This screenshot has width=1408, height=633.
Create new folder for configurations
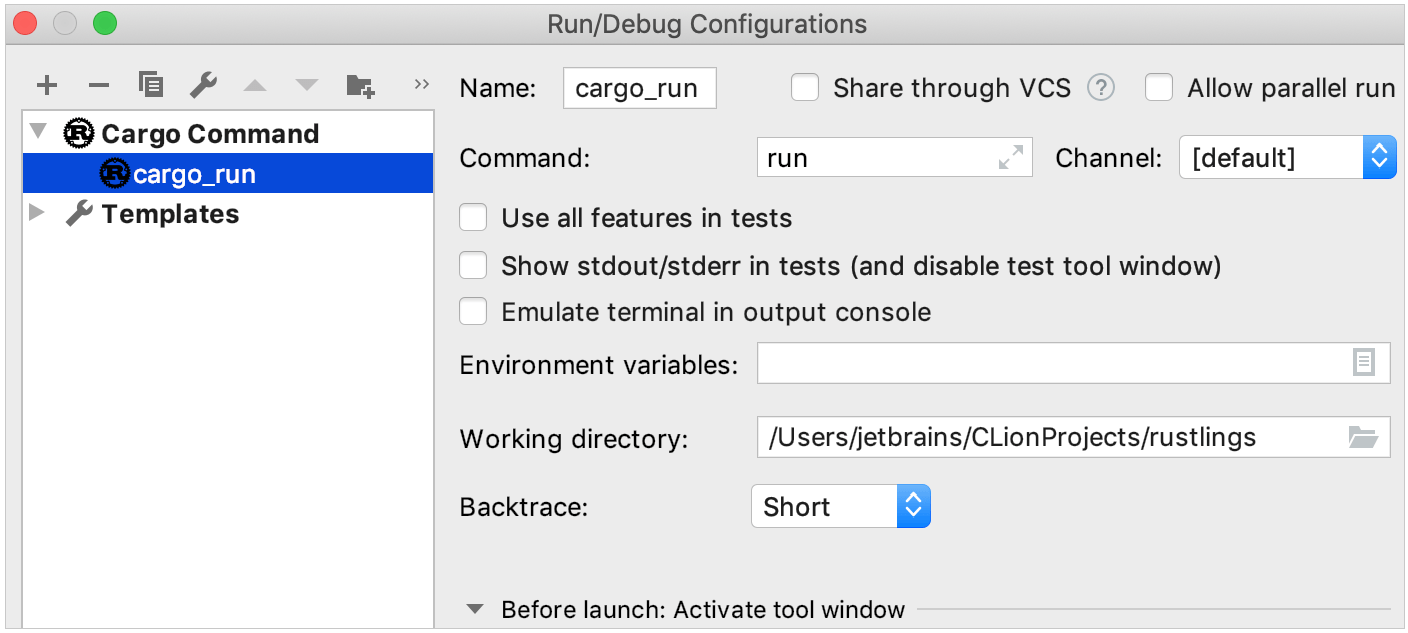tap(360, 86)
